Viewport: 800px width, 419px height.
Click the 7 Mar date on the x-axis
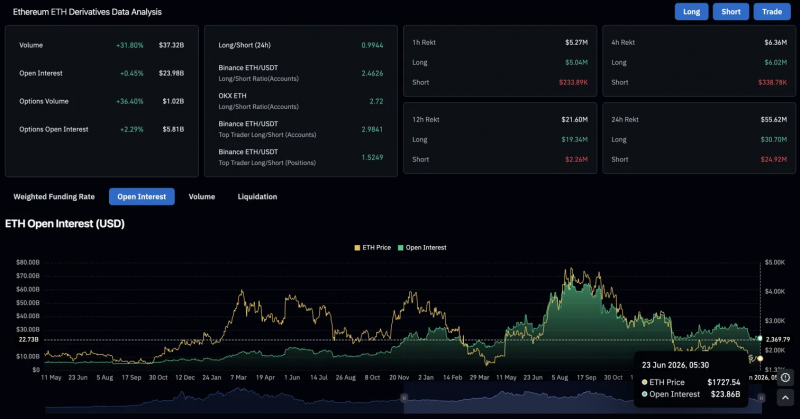coord(238,378)
